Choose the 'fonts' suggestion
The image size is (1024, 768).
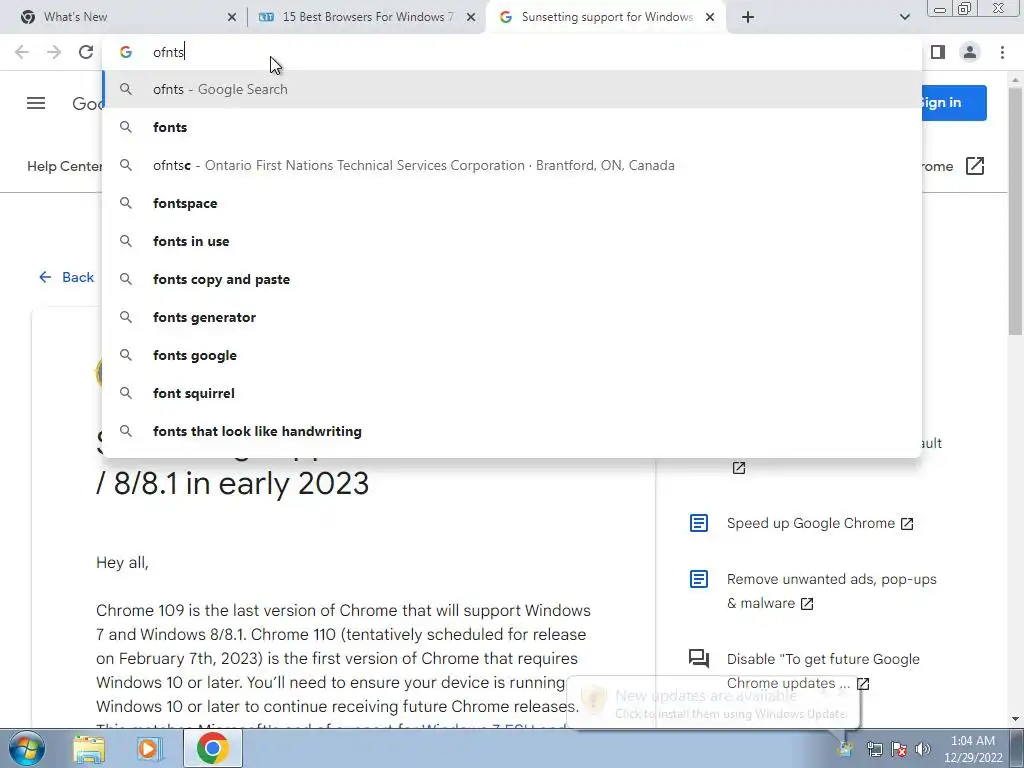pyautogui.click(x=512, y=127)
